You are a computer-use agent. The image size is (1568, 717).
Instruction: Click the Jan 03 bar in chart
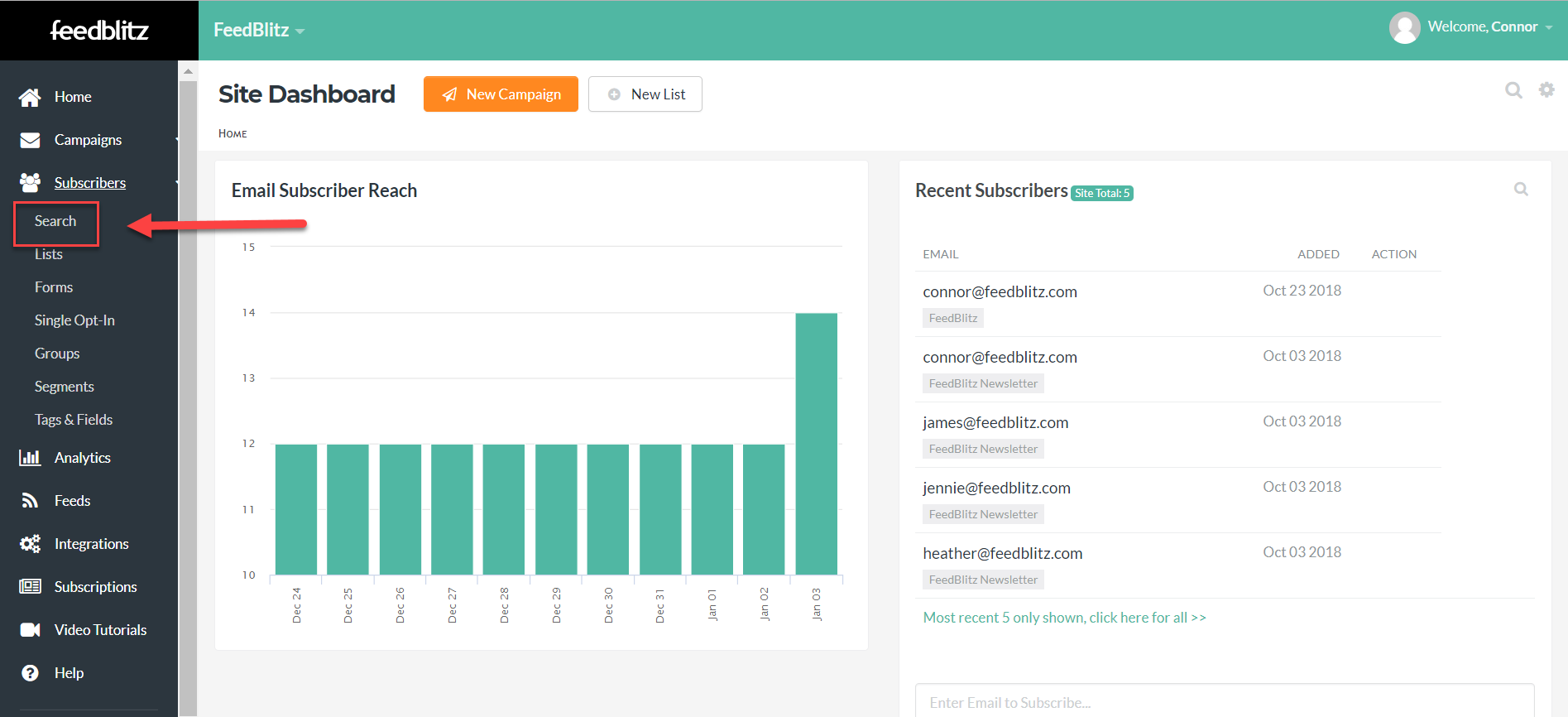coord(816,444)
